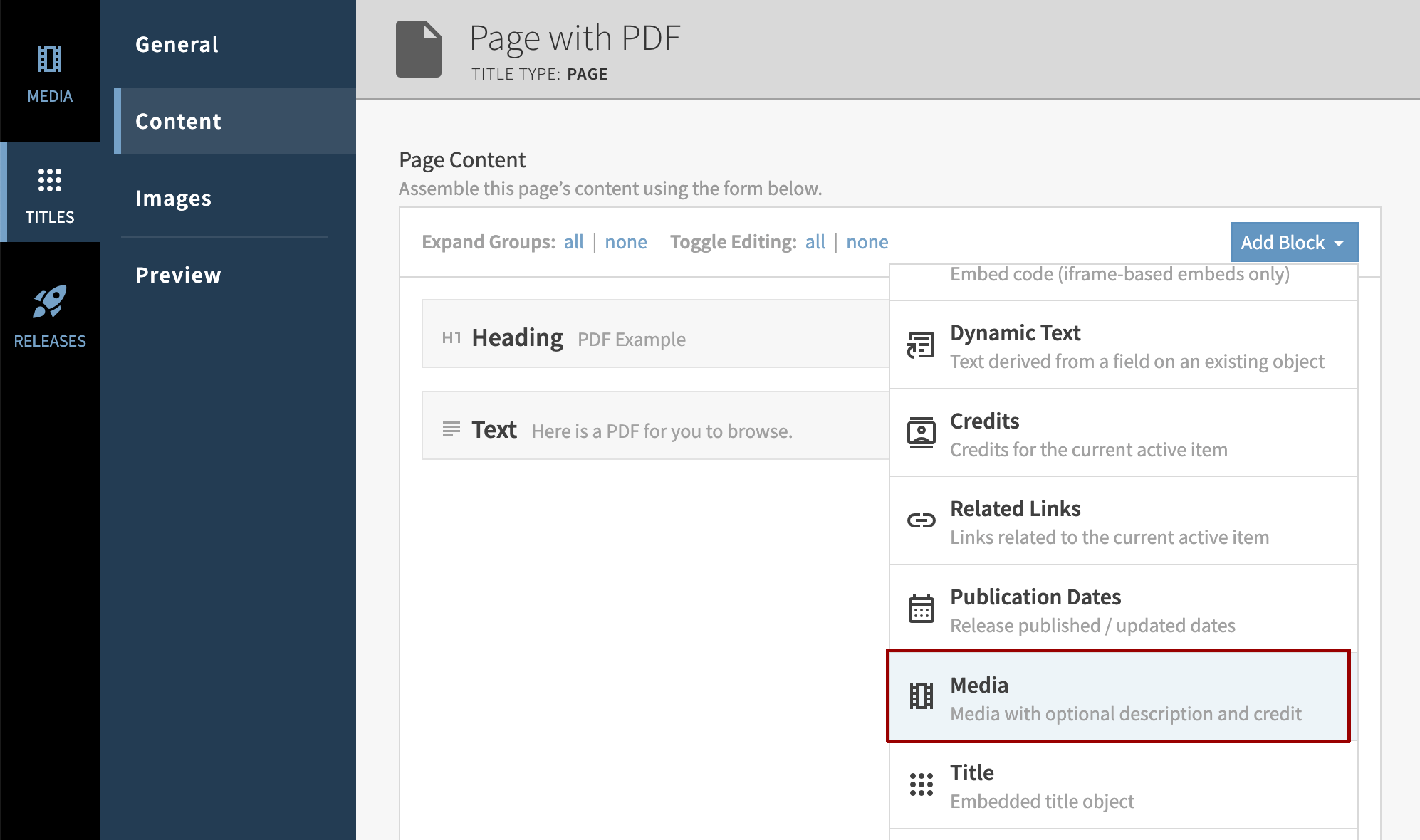Click the Media film strip sidebar icon
This screenshot has height=840, width=1420.
[50, 60]
